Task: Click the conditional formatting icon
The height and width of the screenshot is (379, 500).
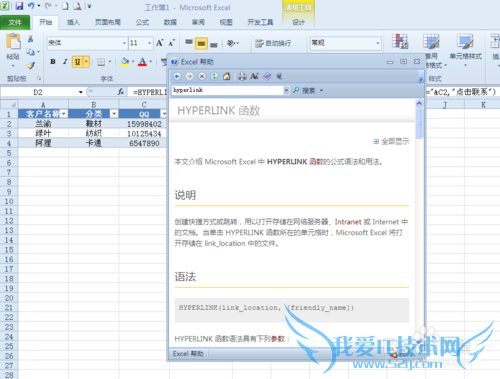Action: 400,41
